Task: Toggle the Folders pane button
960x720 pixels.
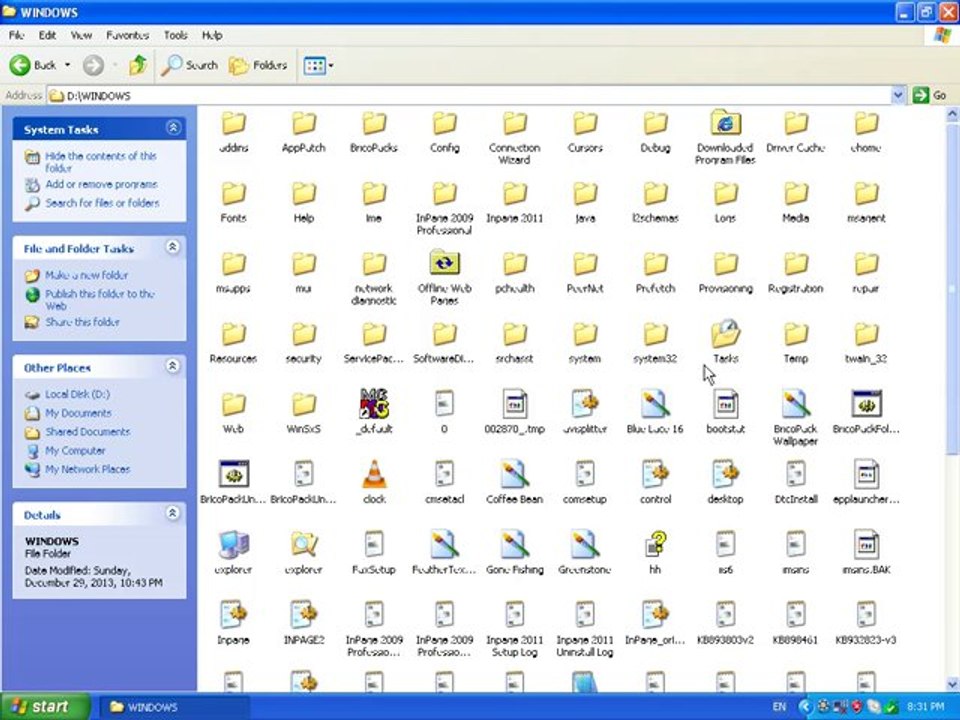Action: (258, 65)
